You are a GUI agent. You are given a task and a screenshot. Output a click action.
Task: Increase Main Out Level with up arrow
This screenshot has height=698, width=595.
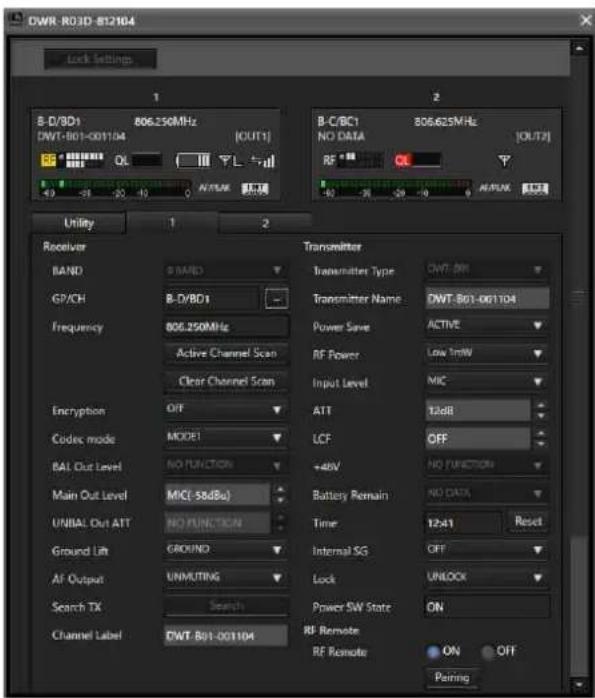coord(280,490)
